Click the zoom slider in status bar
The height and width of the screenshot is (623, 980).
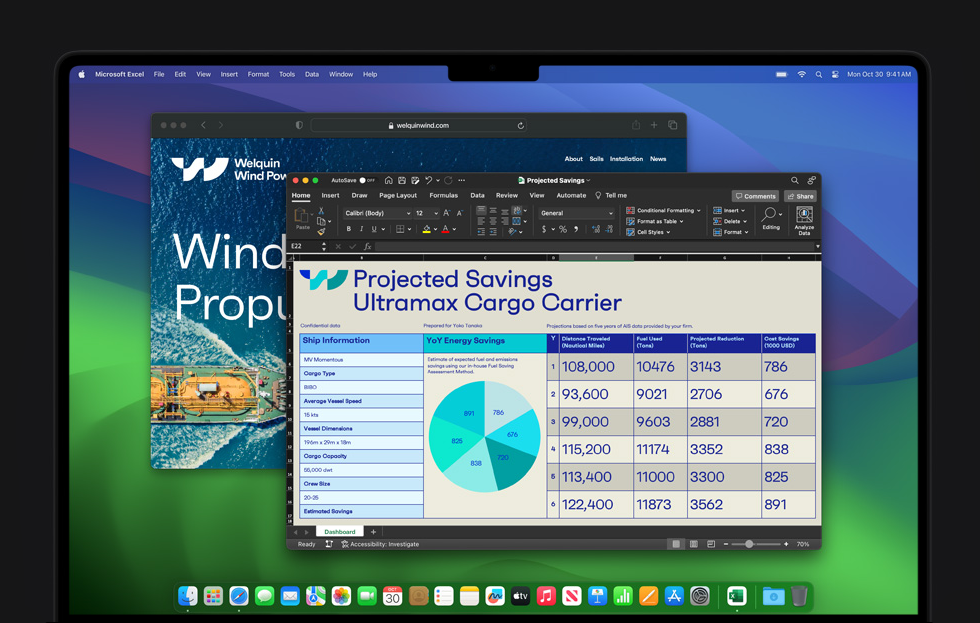click(755, 544)
